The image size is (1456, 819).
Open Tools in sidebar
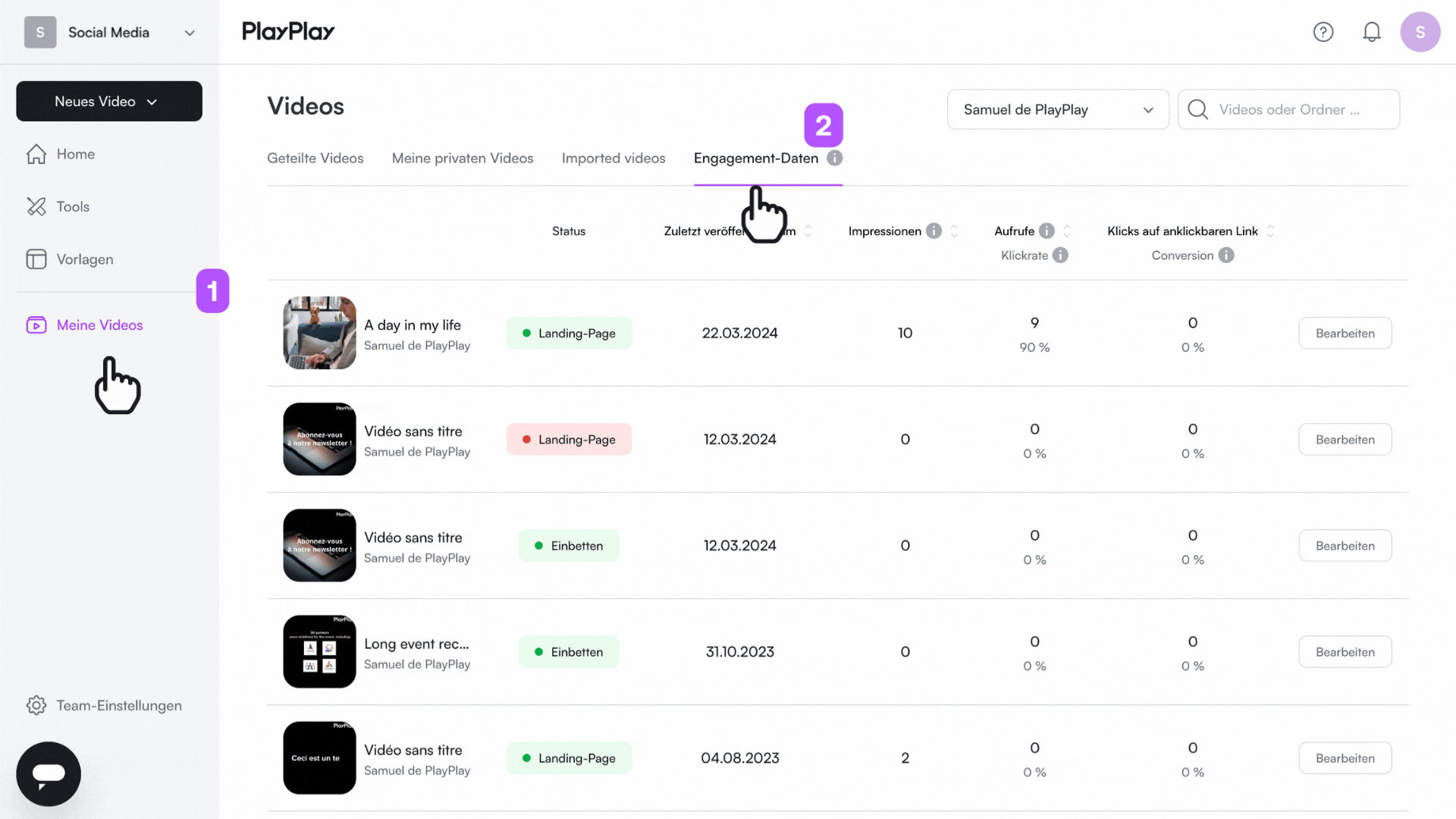click(x=73, y=206)
